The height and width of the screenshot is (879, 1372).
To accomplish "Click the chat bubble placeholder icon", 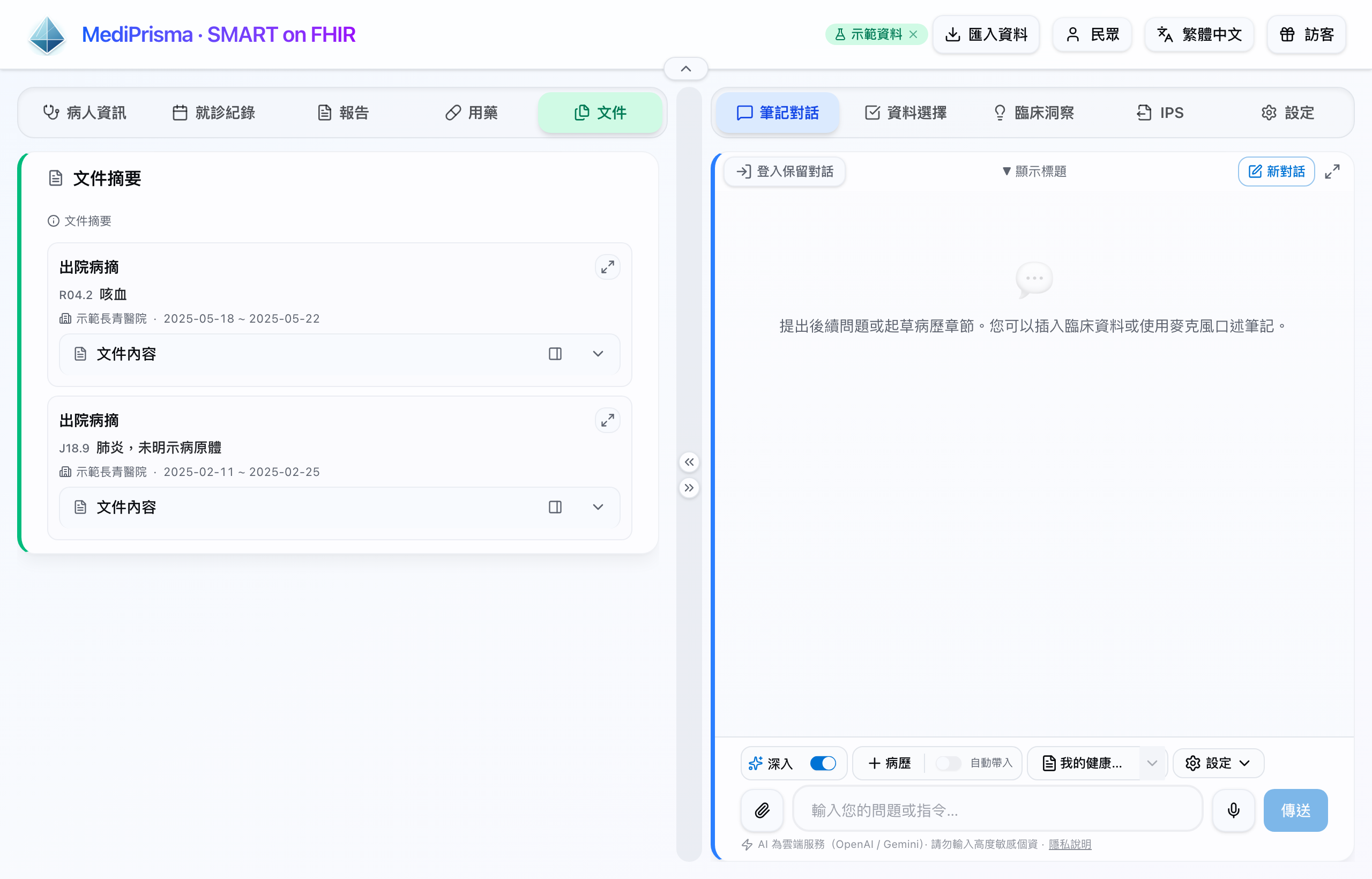I will 1034,279.
